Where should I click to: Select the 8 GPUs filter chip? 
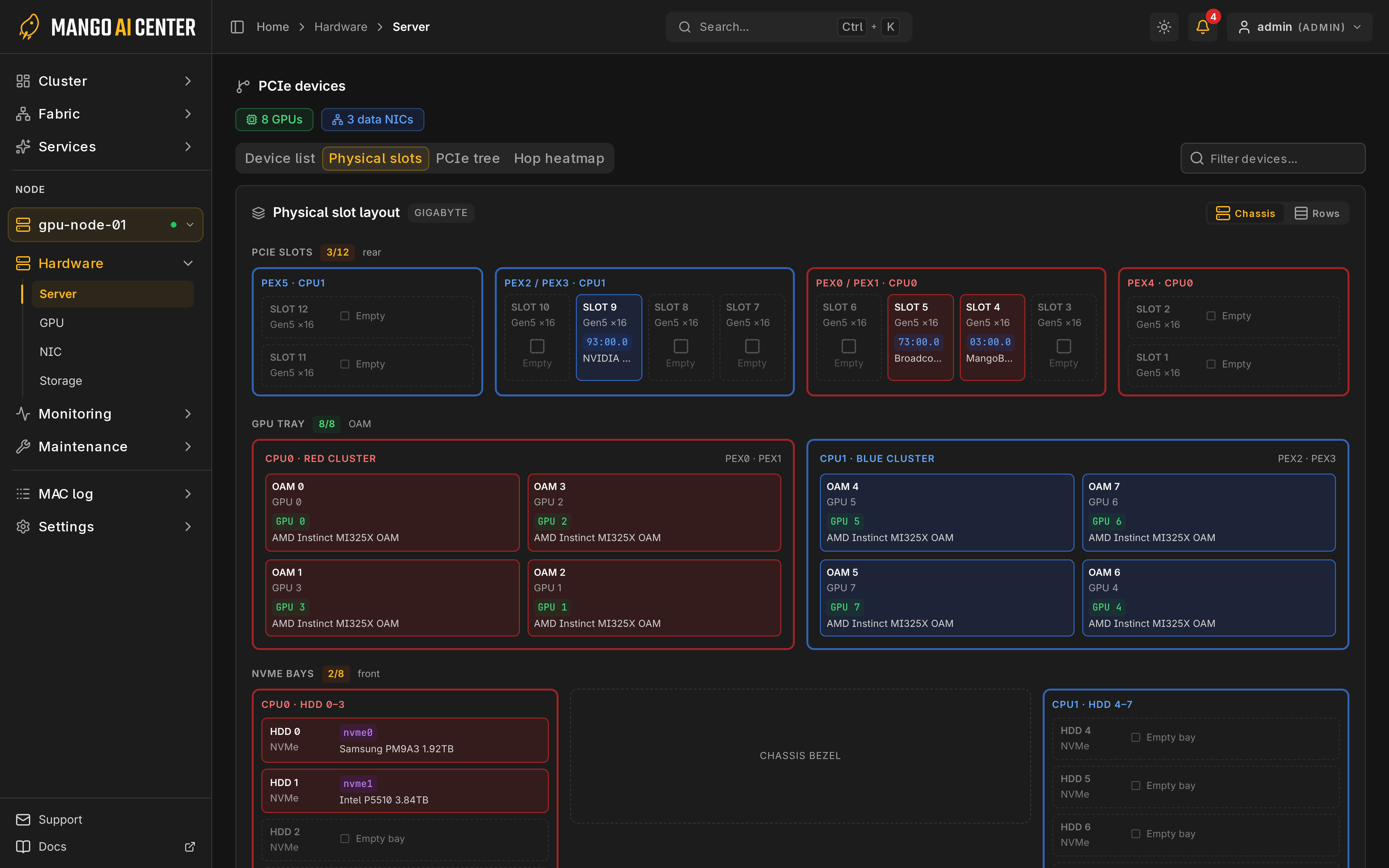click(274, 119)
